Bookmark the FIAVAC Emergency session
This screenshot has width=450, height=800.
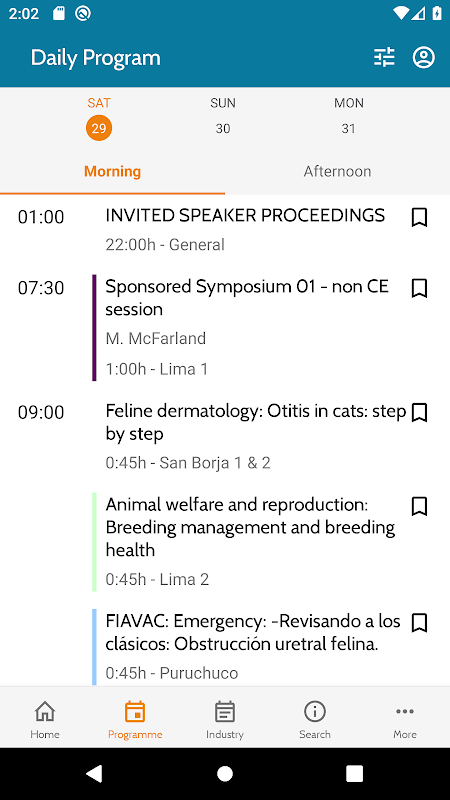point(419,623)
